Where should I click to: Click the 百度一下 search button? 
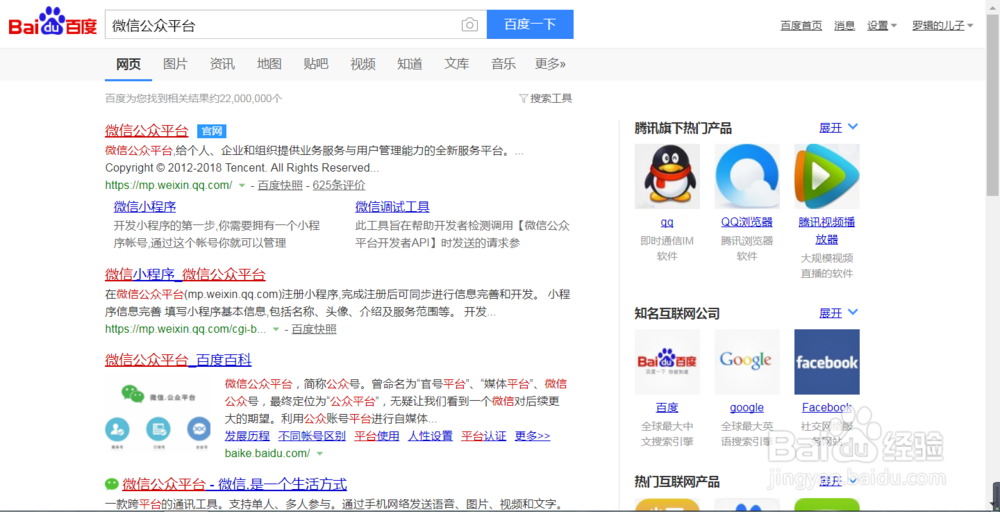pyautogui.click(x=530, y=25)
